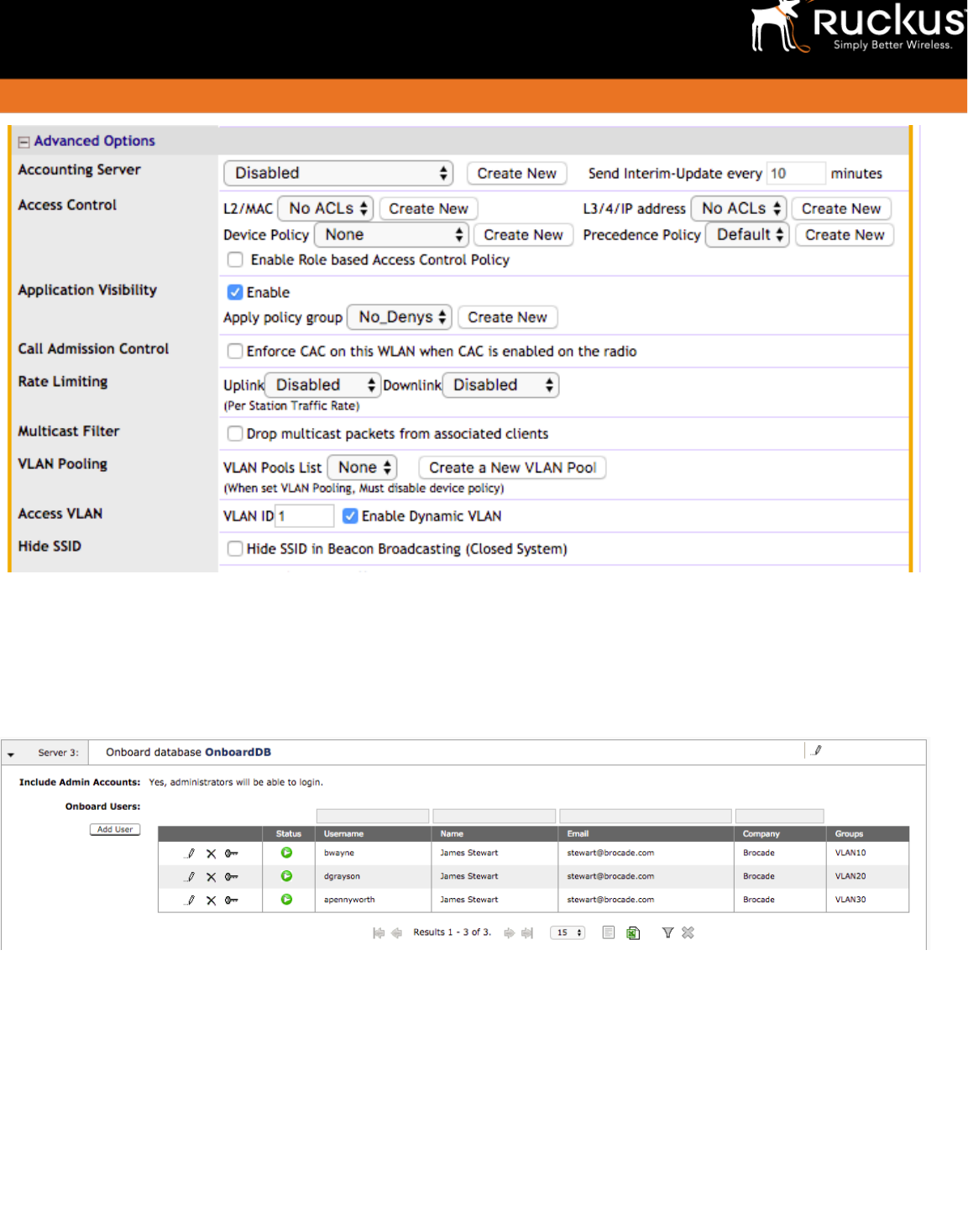Screen dimensions: 968x1232
Task: Click key icon for user apennyworth
Action: tap(232, 900)
